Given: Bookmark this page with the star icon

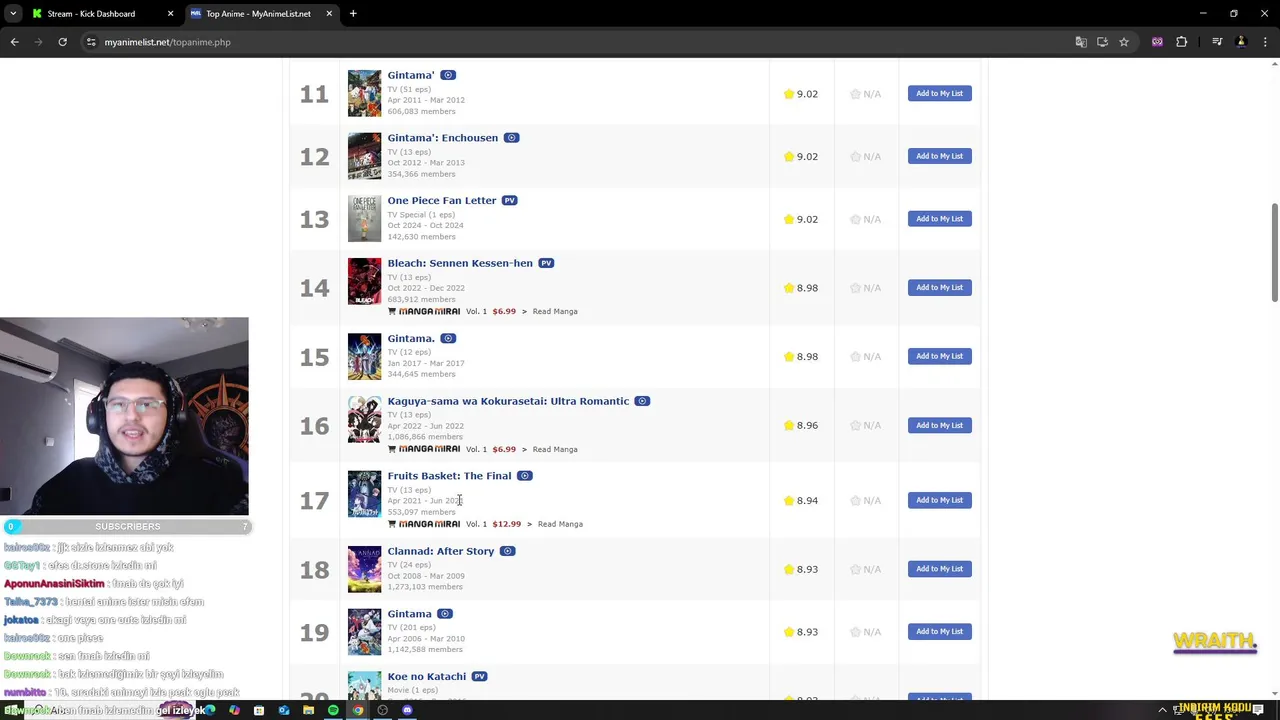Looking at the screenshot, I should click(1124, 42).
